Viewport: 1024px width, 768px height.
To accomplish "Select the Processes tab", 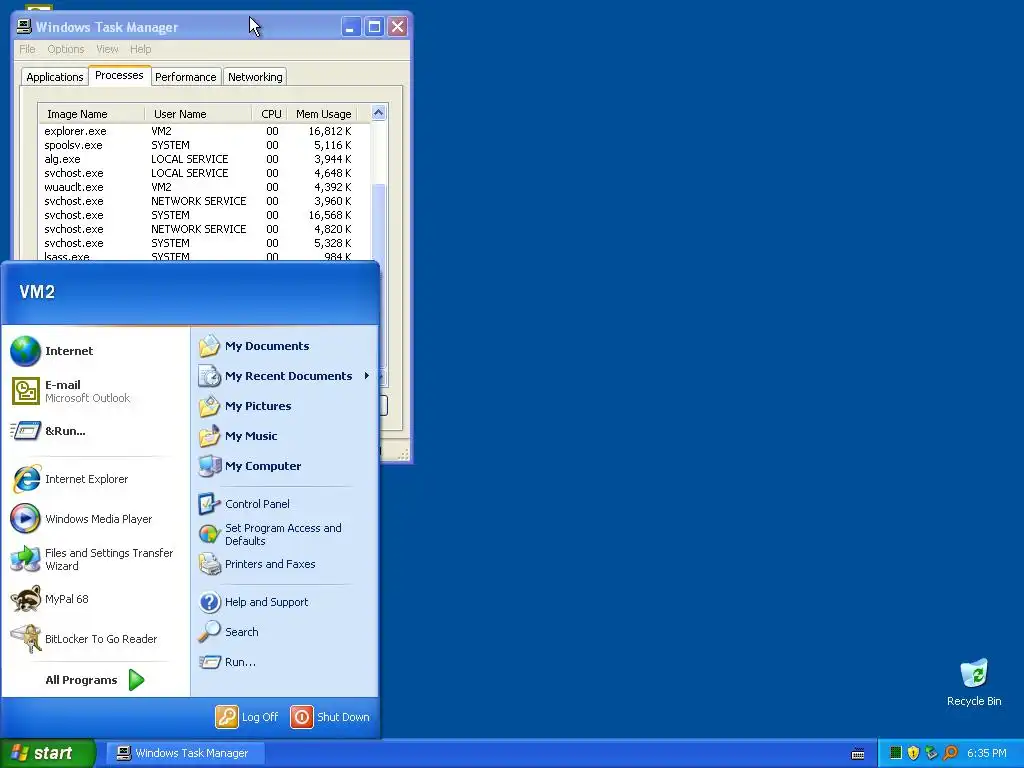I will click(x=119, y=75).
